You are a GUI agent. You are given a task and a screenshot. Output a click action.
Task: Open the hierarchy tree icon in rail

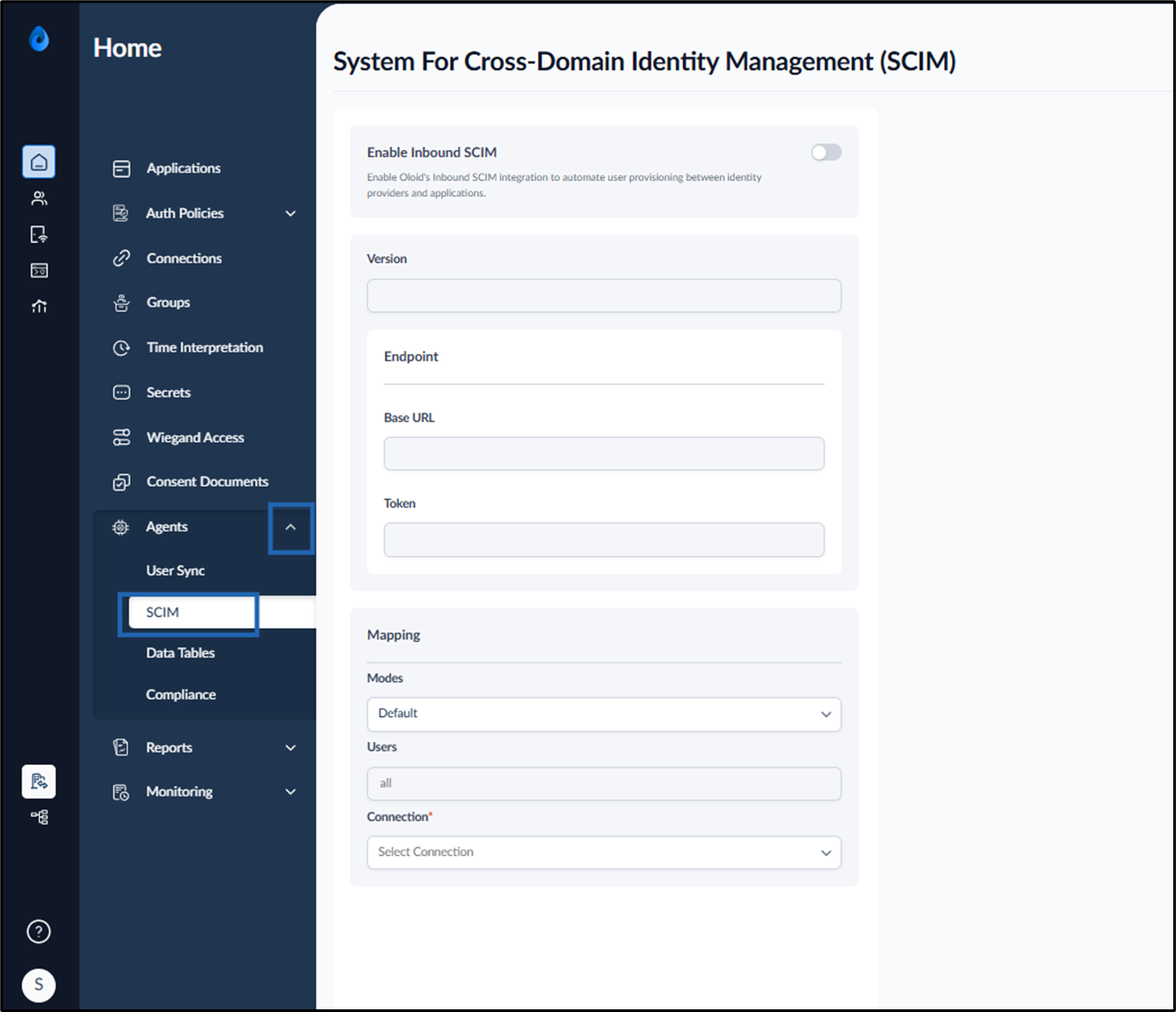[39, 817]
